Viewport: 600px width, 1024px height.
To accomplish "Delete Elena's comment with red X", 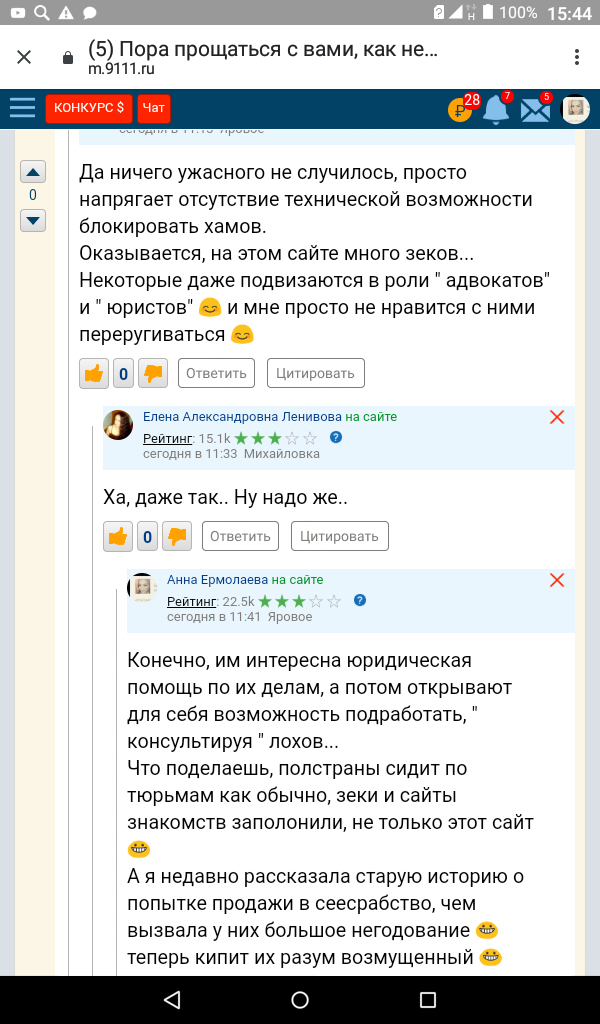I will tap(557, 417).
